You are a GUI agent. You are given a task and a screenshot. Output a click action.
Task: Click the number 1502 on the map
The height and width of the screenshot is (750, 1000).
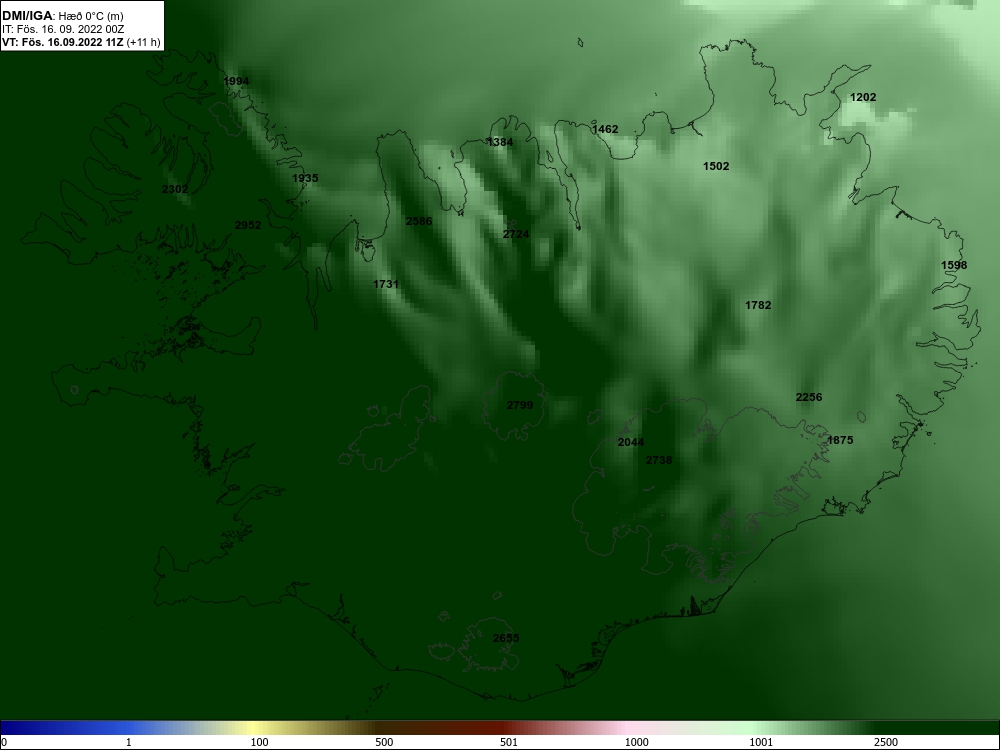[716, 166]
